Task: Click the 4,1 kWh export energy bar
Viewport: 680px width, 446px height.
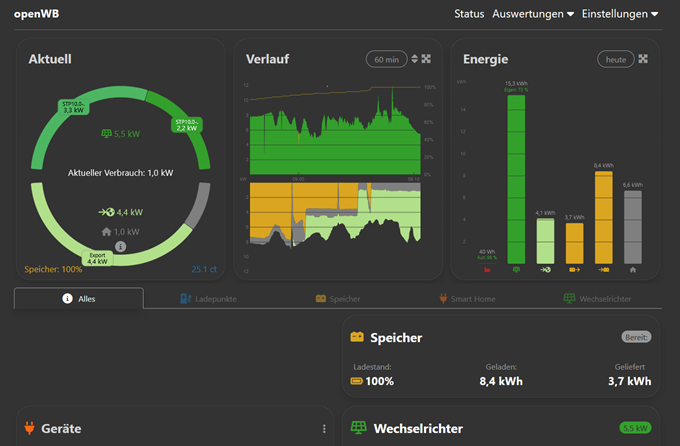Action: point(545,241)
